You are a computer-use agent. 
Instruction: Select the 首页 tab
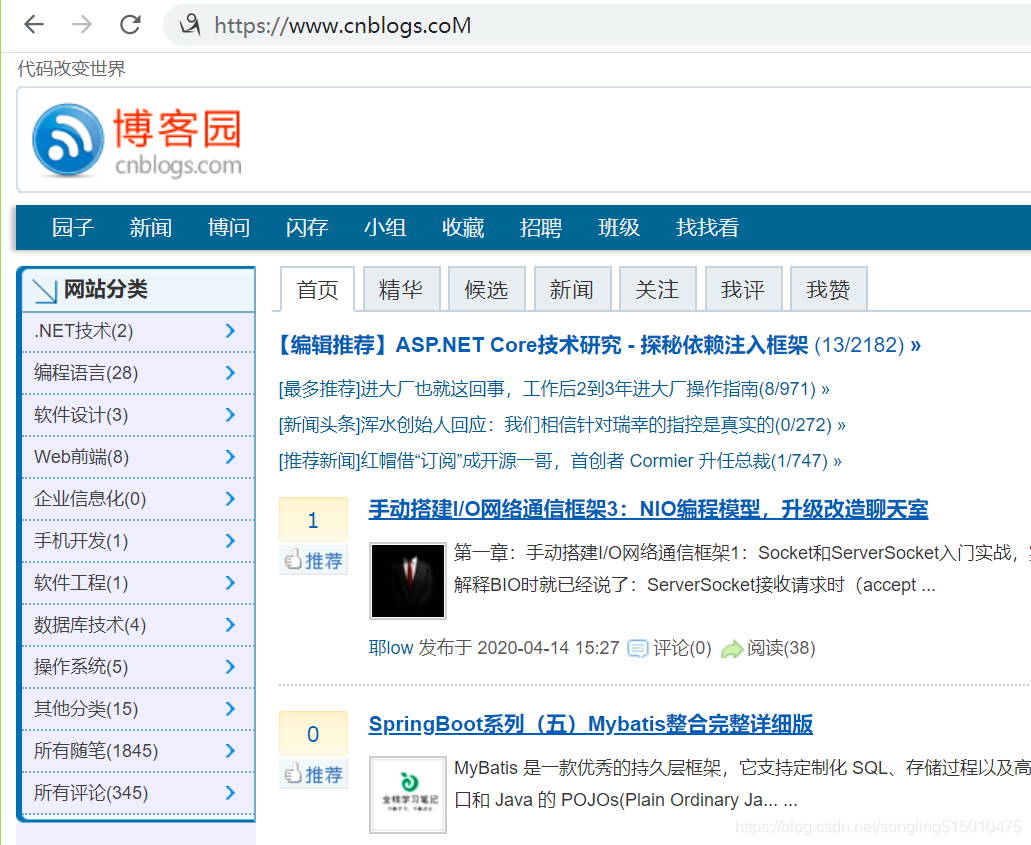pos(318,289)
